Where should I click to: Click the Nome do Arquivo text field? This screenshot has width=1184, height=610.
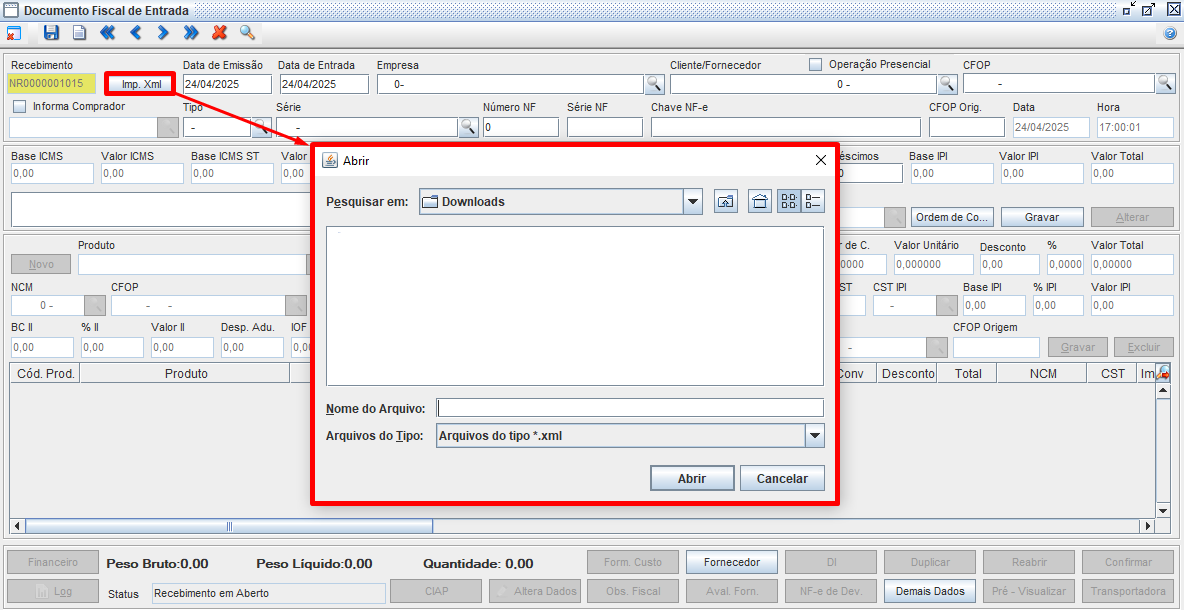tap(630, 408)
